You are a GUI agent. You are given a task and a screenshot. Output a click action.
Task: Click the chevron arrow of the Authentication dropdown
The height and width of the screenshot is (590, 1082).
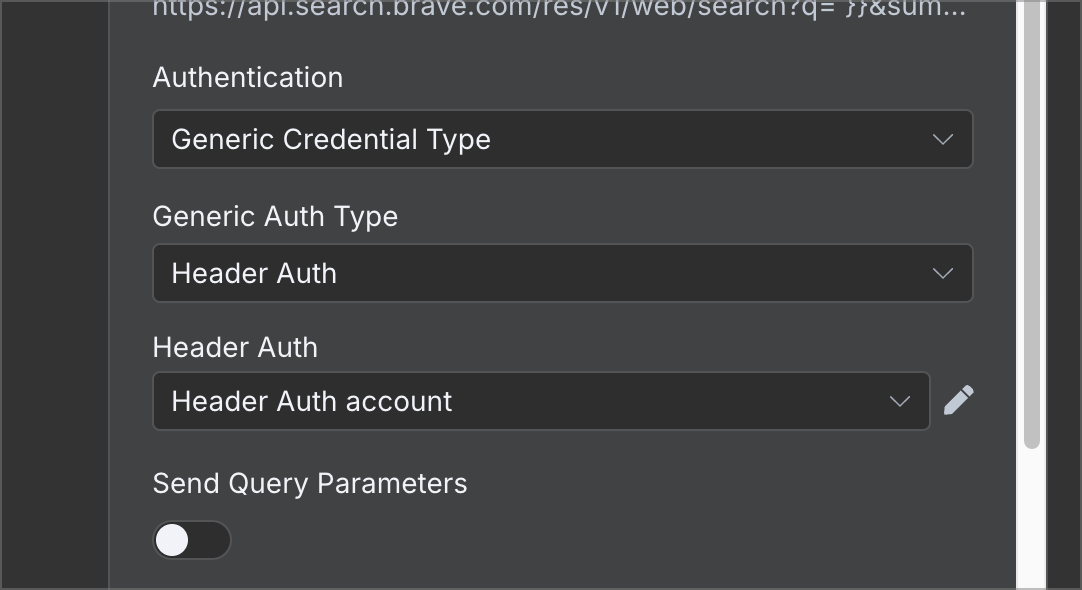pos(943,139)
